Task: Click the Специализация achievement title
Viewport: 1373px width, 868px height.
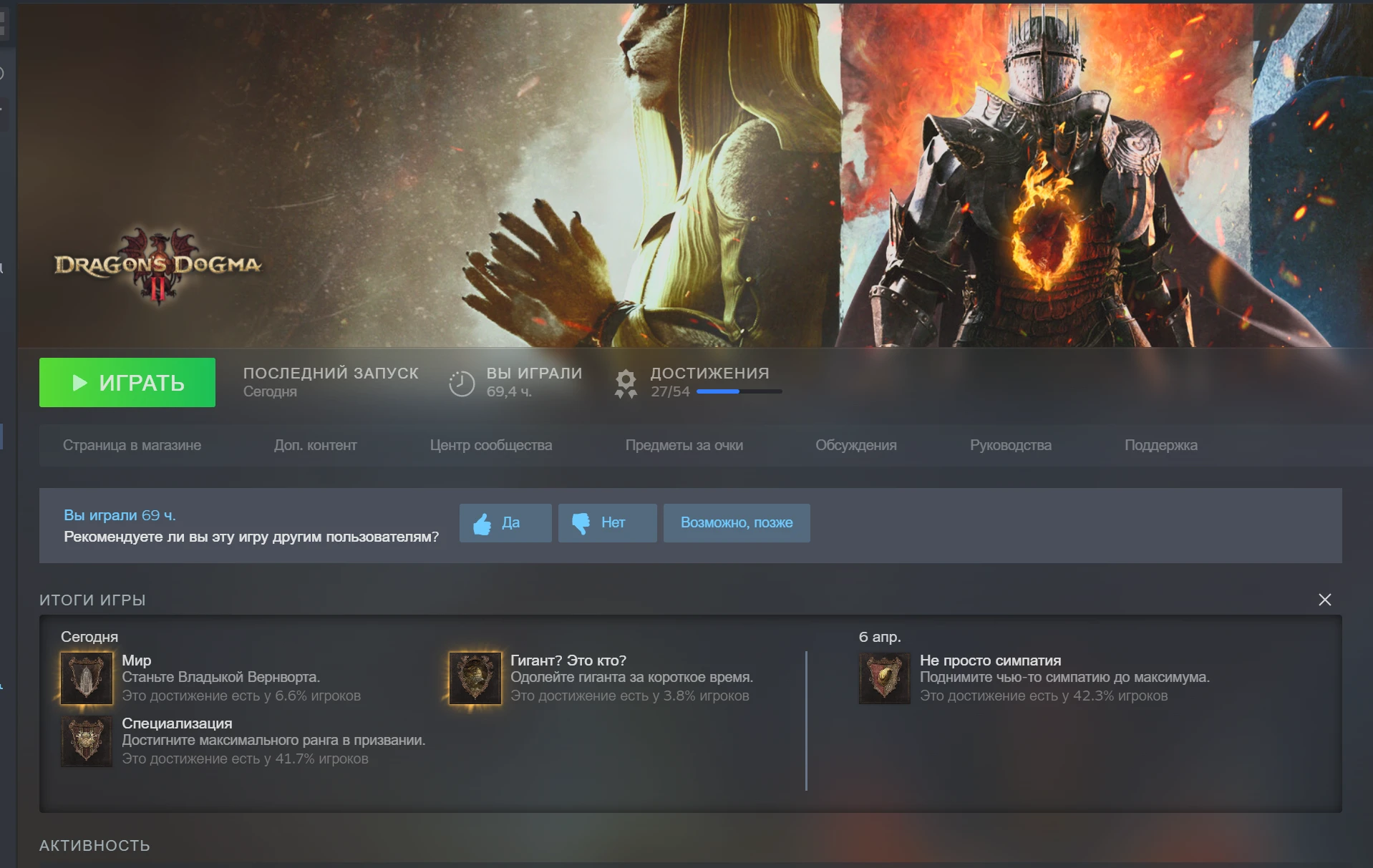Action: coord(177,723)
